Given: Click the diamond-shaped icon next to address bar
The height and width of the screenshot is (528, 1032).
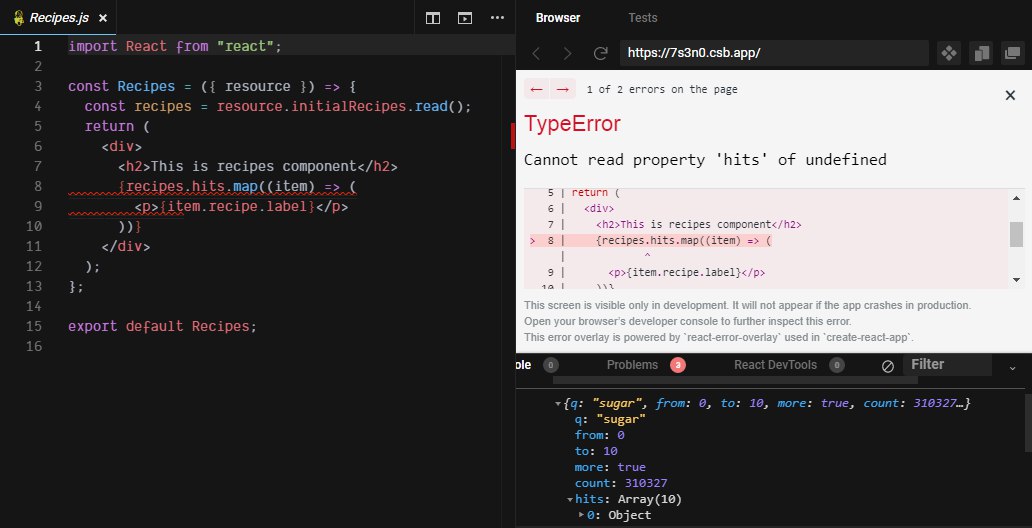Looking at the screenshot, I should (x=949, y=53).
